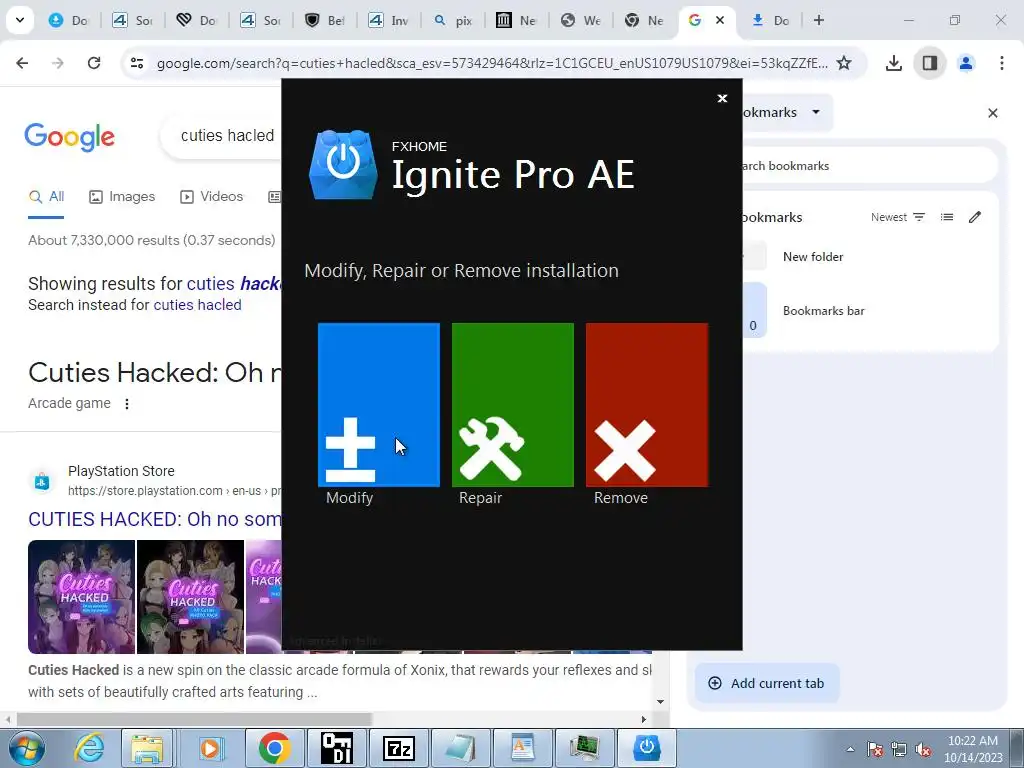This screenshot has width=1024, height=768.
Task: Open Chrome three-dot menu
Action: [x=1002, y=63]
